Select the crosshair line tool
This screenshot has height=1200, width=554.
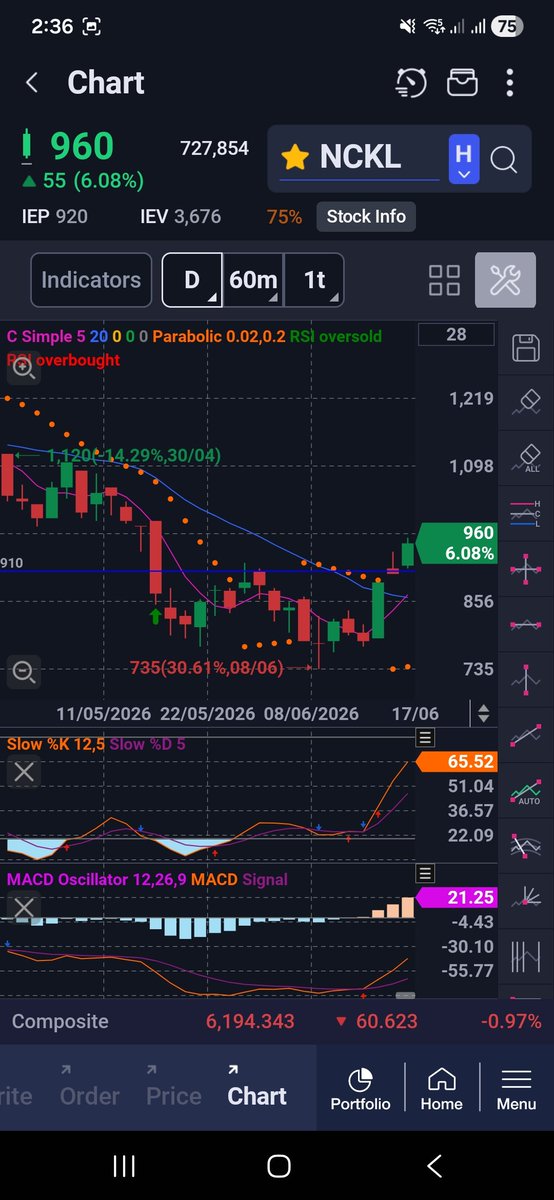[525, 569]
